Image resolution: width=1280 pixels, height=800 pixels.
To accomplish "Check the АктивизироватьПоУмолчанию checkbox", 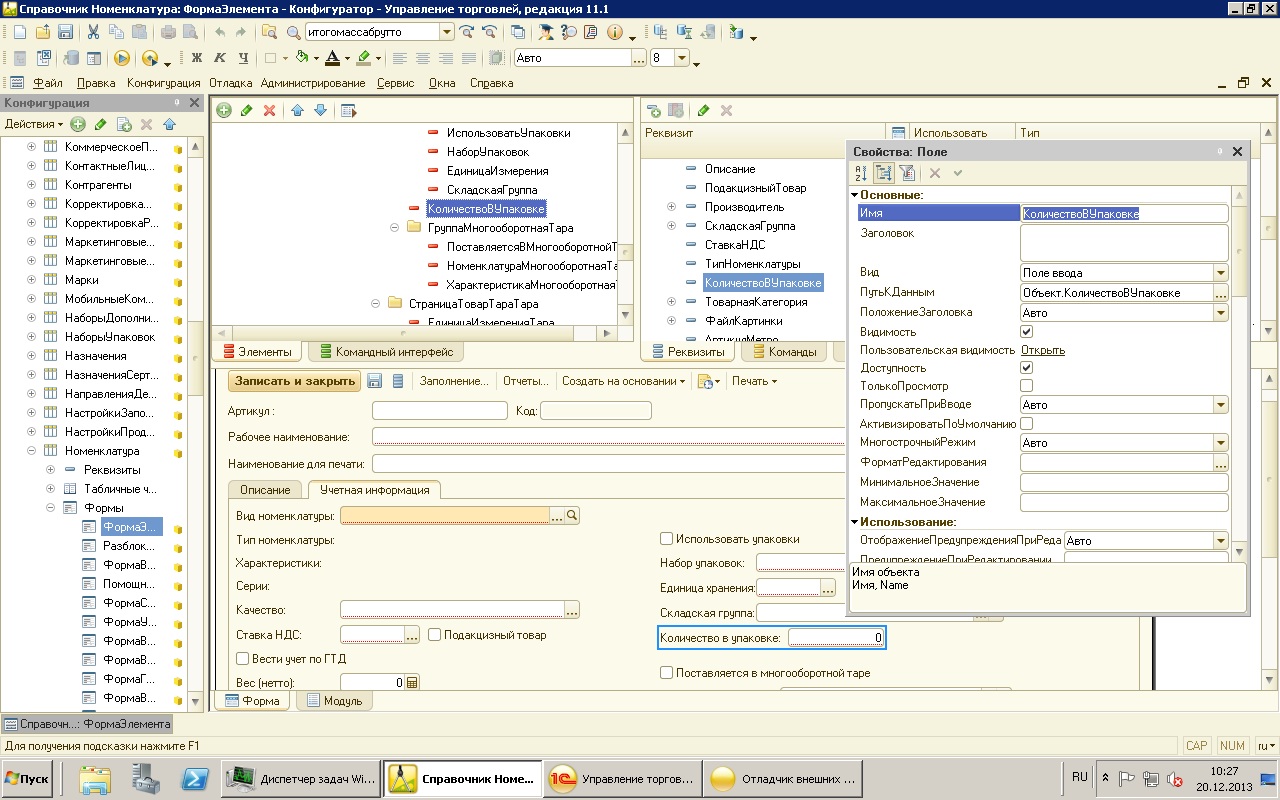I will [1026, 424].
